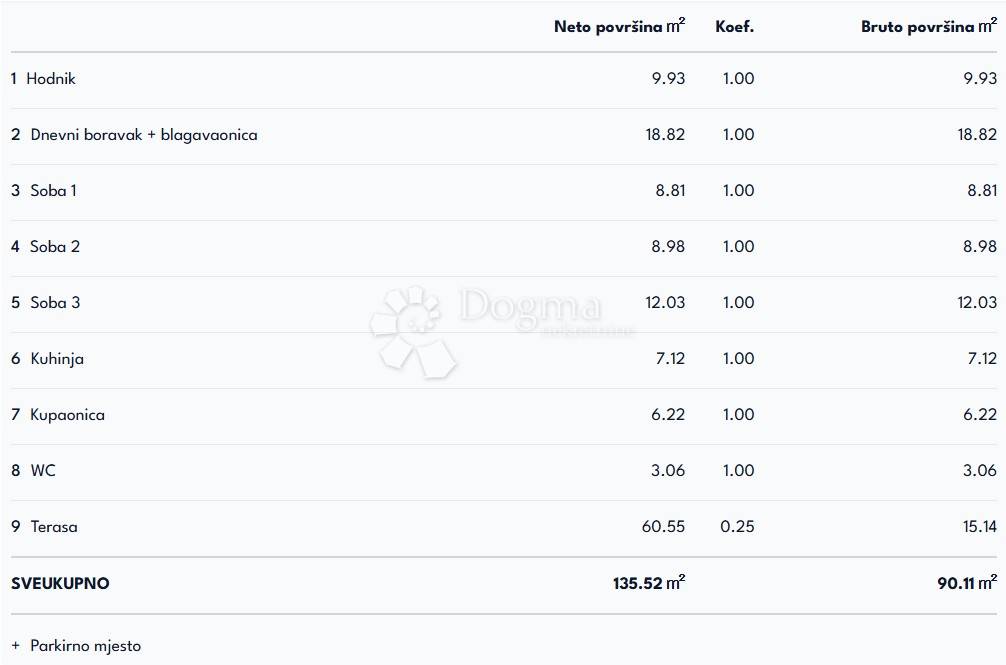
Task: Click the WC row label
Action: [43, 471]
